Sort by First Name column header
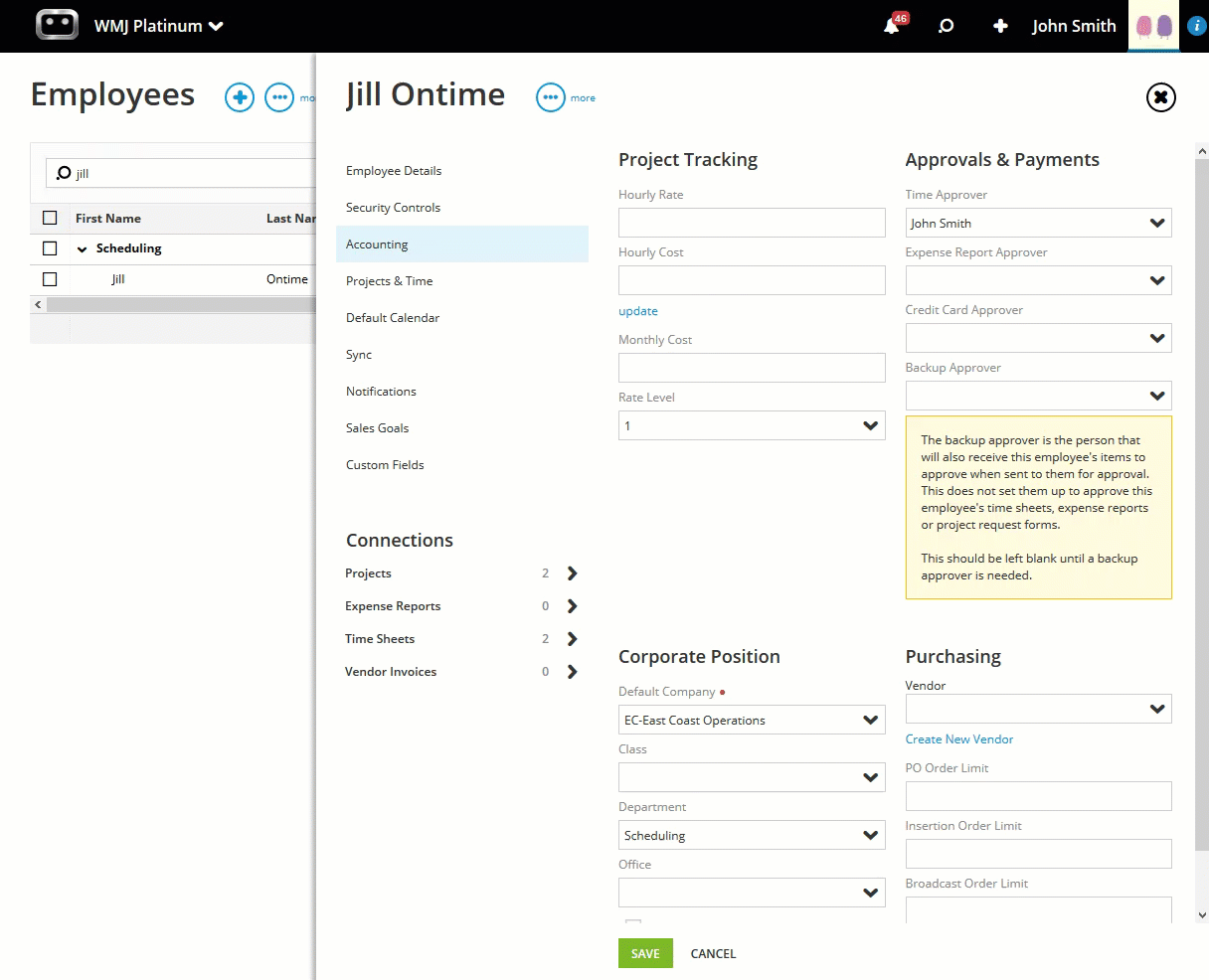 [x=108, y=219]
